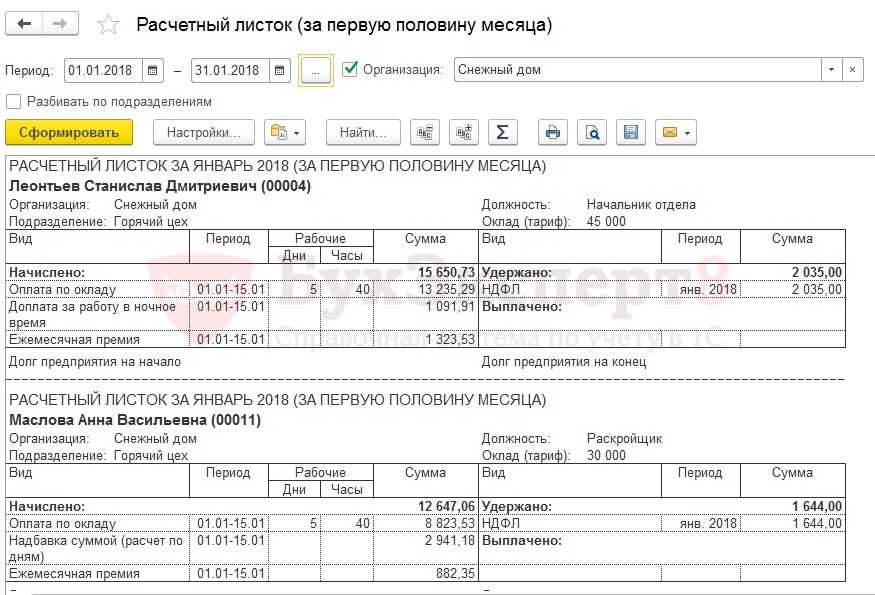Image resolution: width=875 pixels, height=595 pixels.
Task: Expand all groups icon with plus
Action: click(464, 132)
